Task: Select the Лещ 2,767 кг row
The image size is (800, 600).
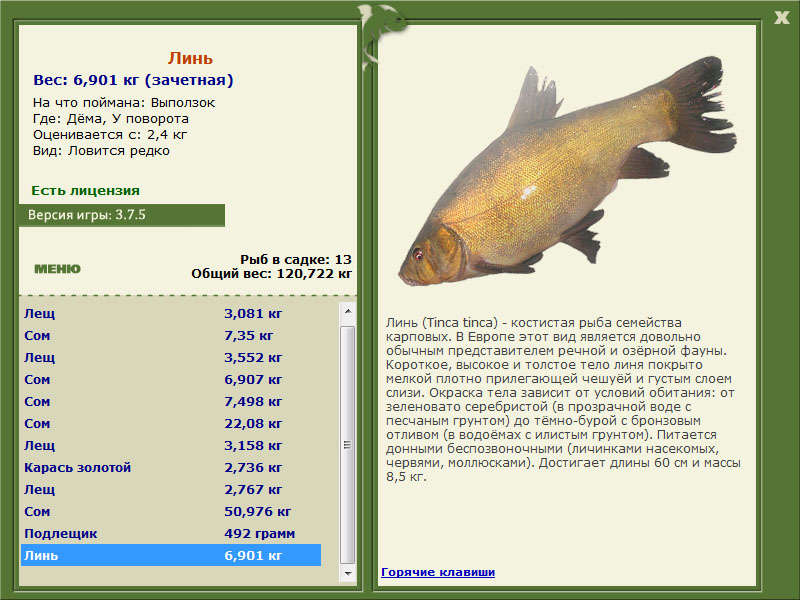Action: point(171,489)
